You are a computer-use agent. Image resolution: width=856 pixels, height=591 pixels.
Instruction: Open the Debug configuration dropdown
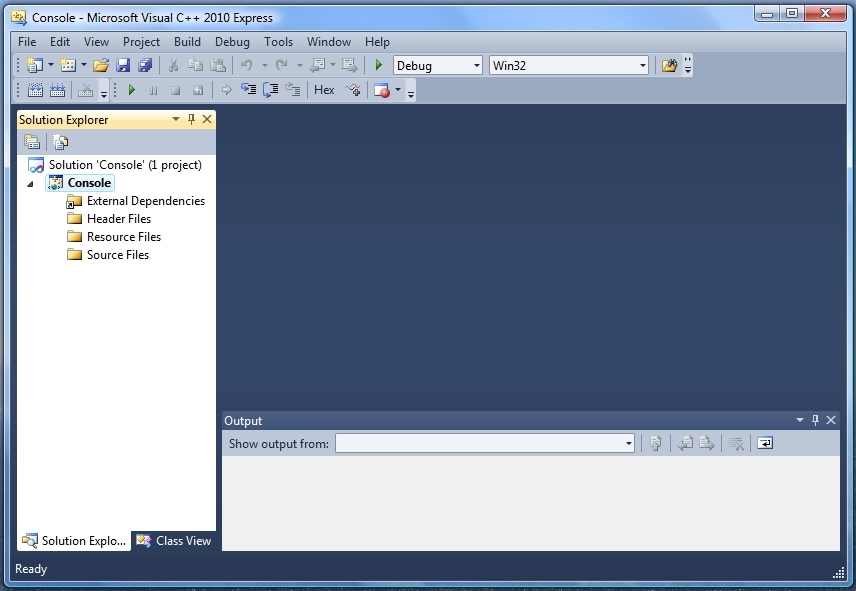pos(474,66)
